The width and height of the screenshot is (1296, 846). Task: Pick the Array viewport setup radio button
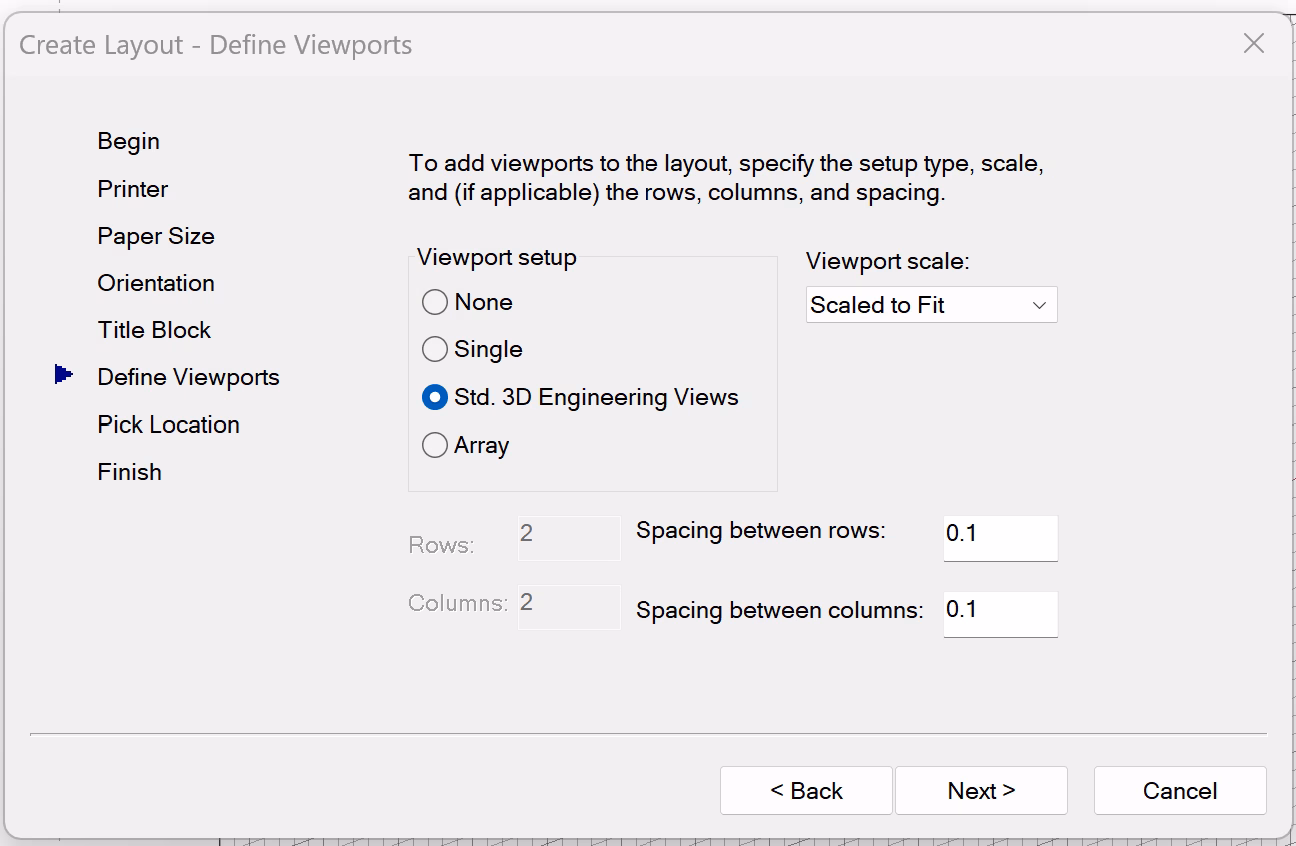pyautogui.click(x=435, y=445)
